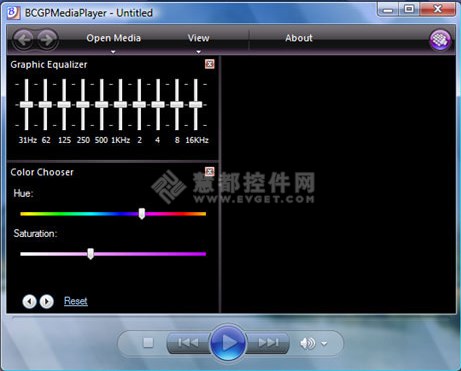Mute audio using the speaker icon
This screenshot has width=461, height=371.
point(307,343)
